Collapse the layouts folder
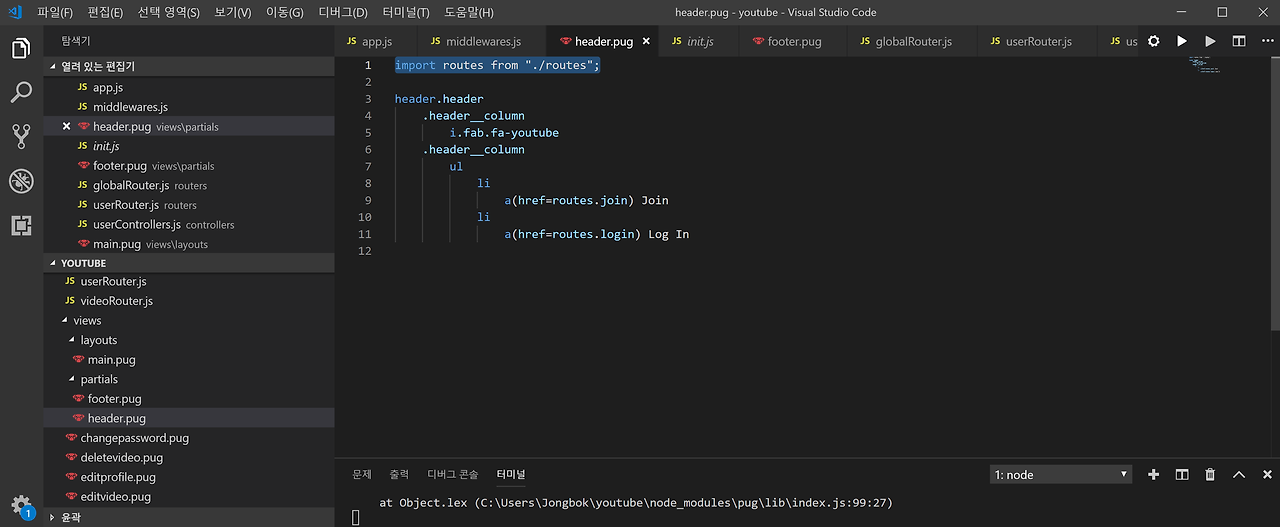This screenshot has height=527, width=1280. (189, 340)
